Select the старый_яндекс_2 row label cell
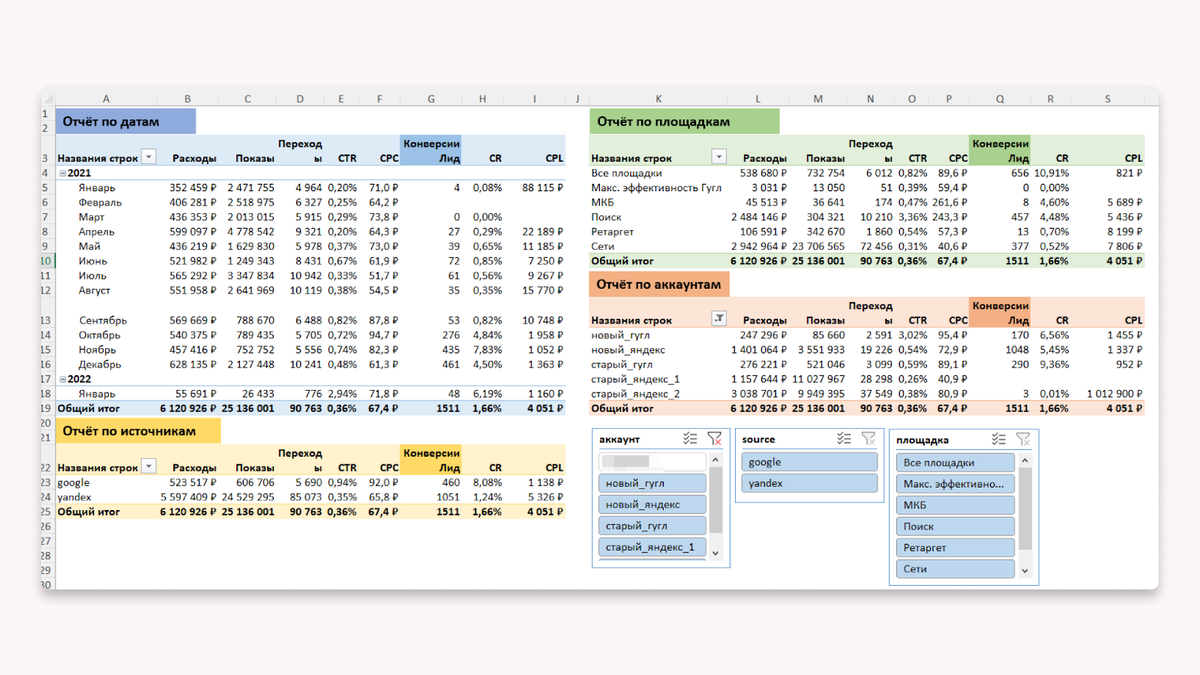 tap(635, 393)
